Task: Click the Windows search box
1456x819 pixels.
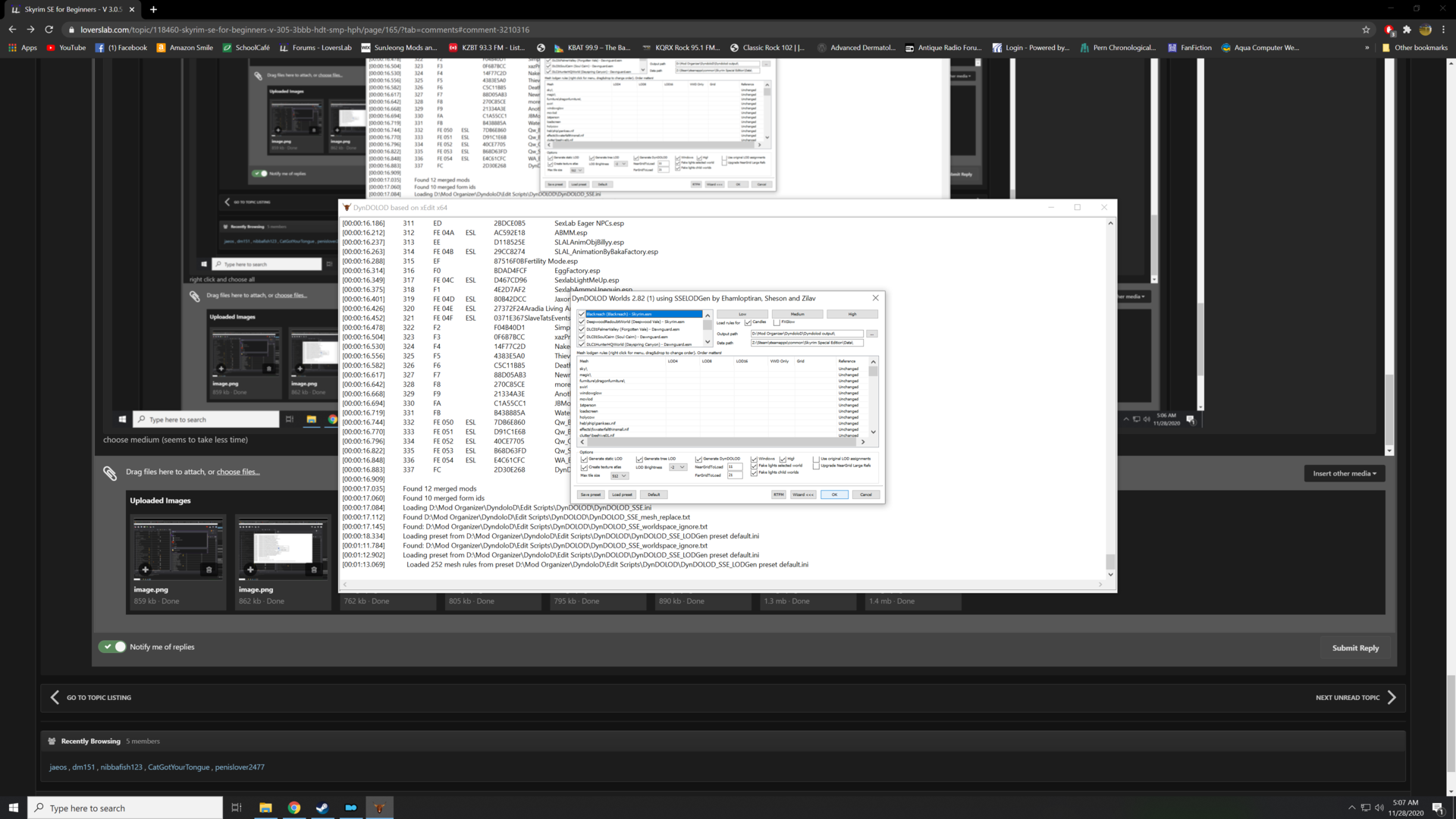Action: coord(126,808)
